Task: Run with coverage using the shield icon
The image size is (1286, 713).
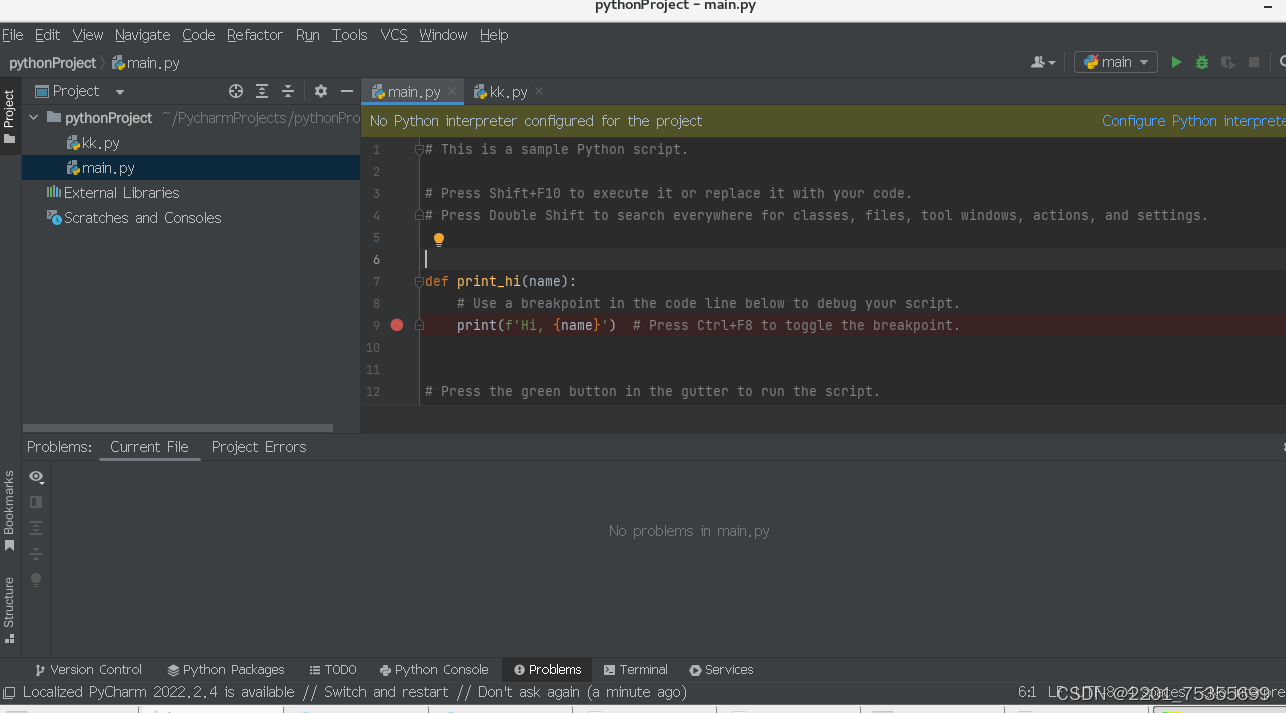Action: pos(1227,61)
